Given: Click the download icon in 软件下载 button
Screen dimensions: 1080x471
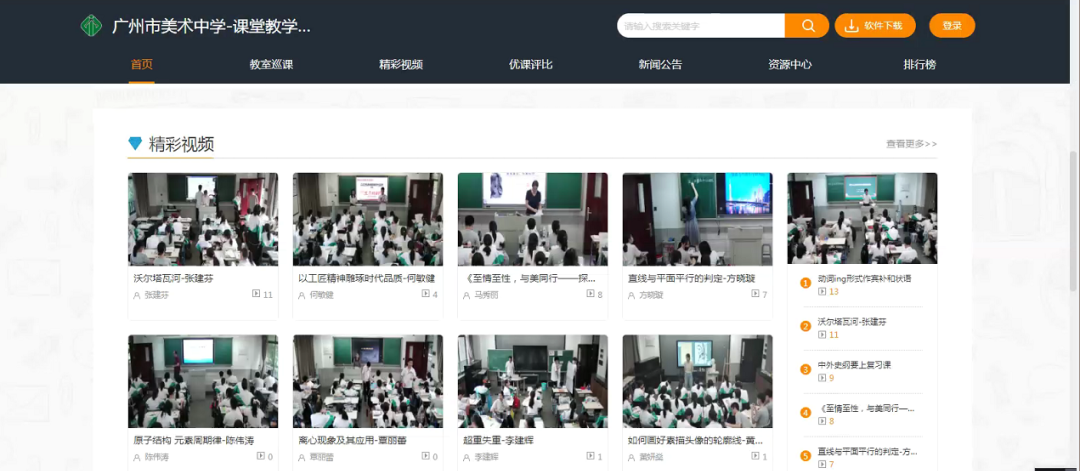Looking at the screenshot, I should [x=852, y=26].
